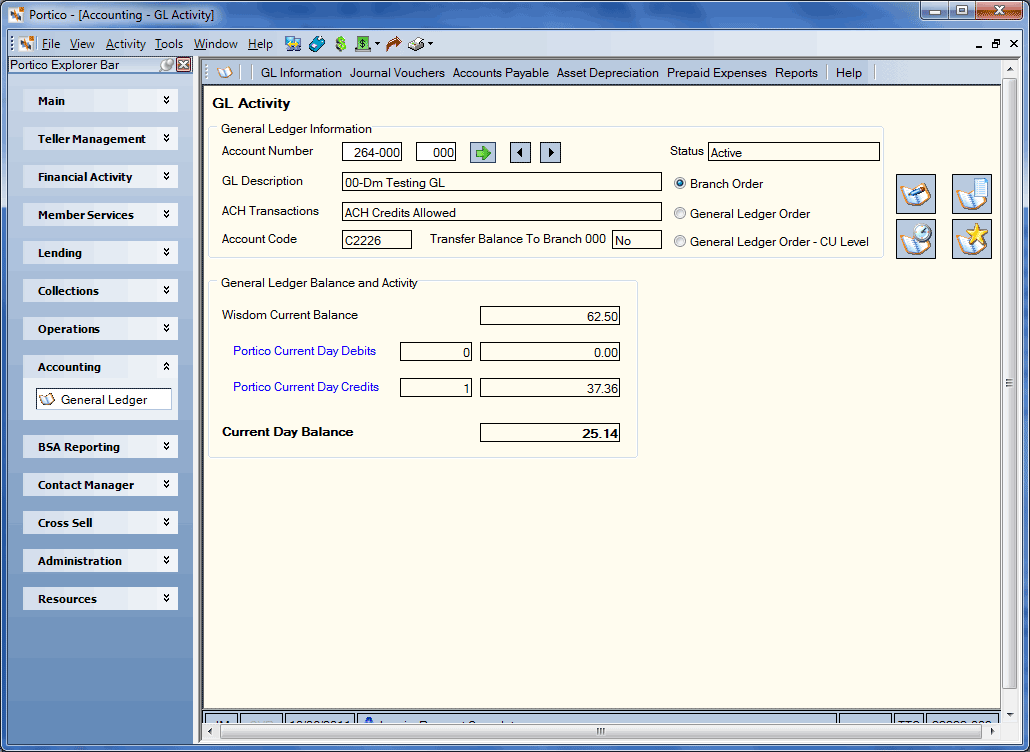Expand the Teller Management section
The height and width of the screenshot is (752, 1030).
(x=101, y=139)
